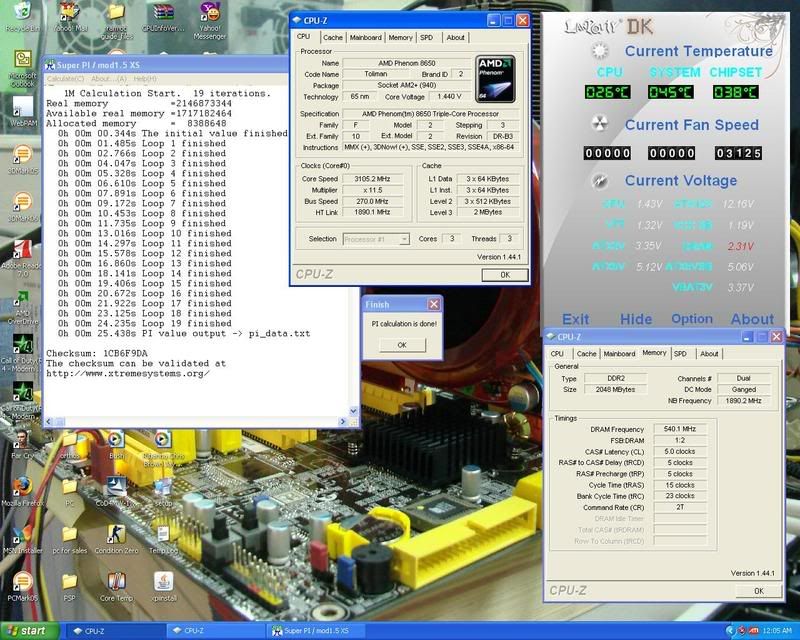The height and width of the screenshot is (640, 800).
Task: Open the SPD tab in lower CPU-Z window
Action: pos(680,353)
